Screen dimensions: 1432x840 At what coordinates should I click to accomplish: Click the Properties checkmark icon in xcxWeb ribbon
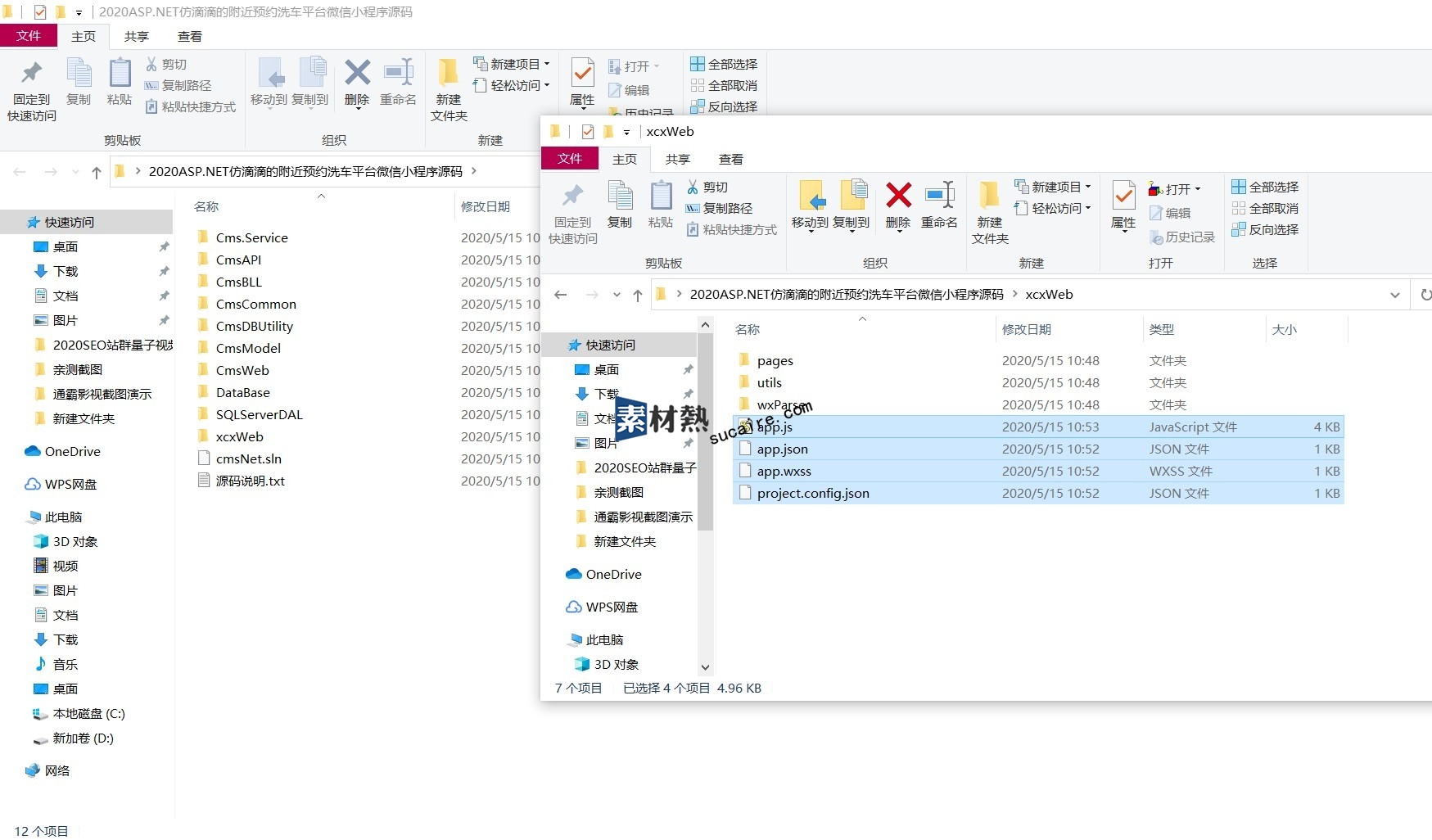[1123, 196]
